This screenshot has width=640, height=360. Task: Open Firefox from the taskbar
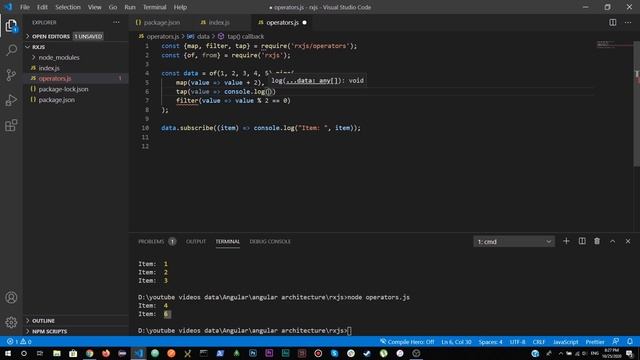coord(106,353)
